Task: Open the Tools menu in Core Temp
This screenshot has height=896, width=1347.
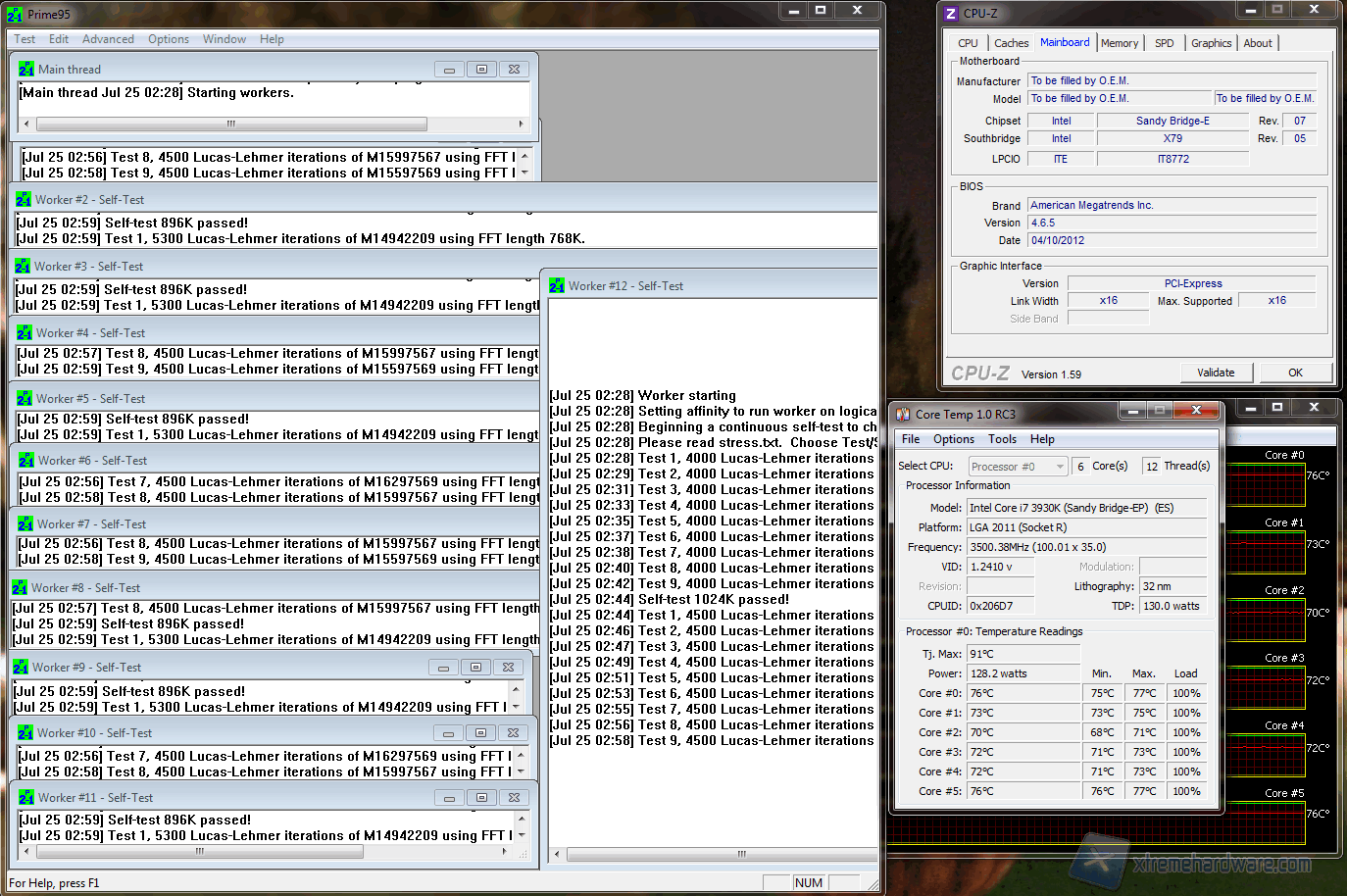Action: [1002, 439]
